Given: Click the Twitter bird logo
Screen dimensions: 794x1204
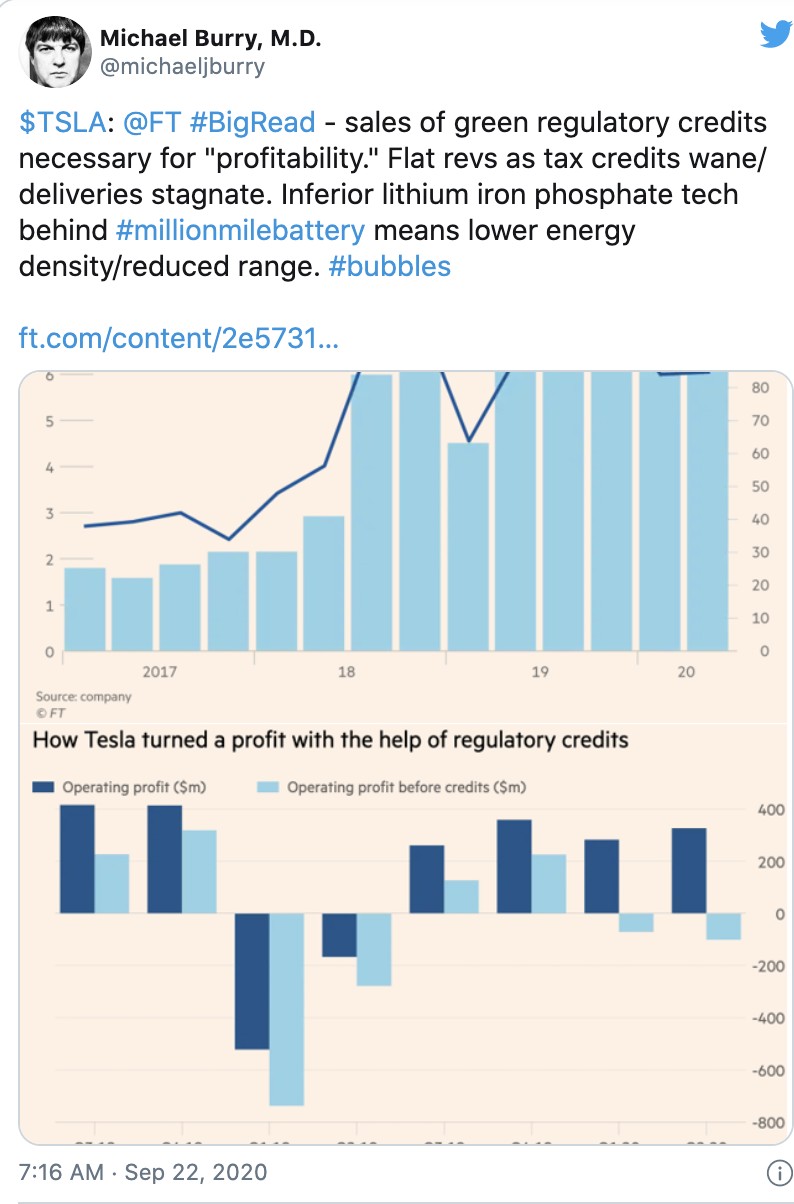Looking at the screenshot, I should 775,35.
